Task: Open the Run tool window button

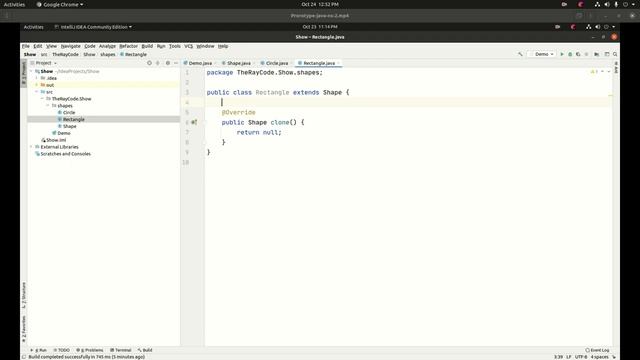Action: [39, 350]
